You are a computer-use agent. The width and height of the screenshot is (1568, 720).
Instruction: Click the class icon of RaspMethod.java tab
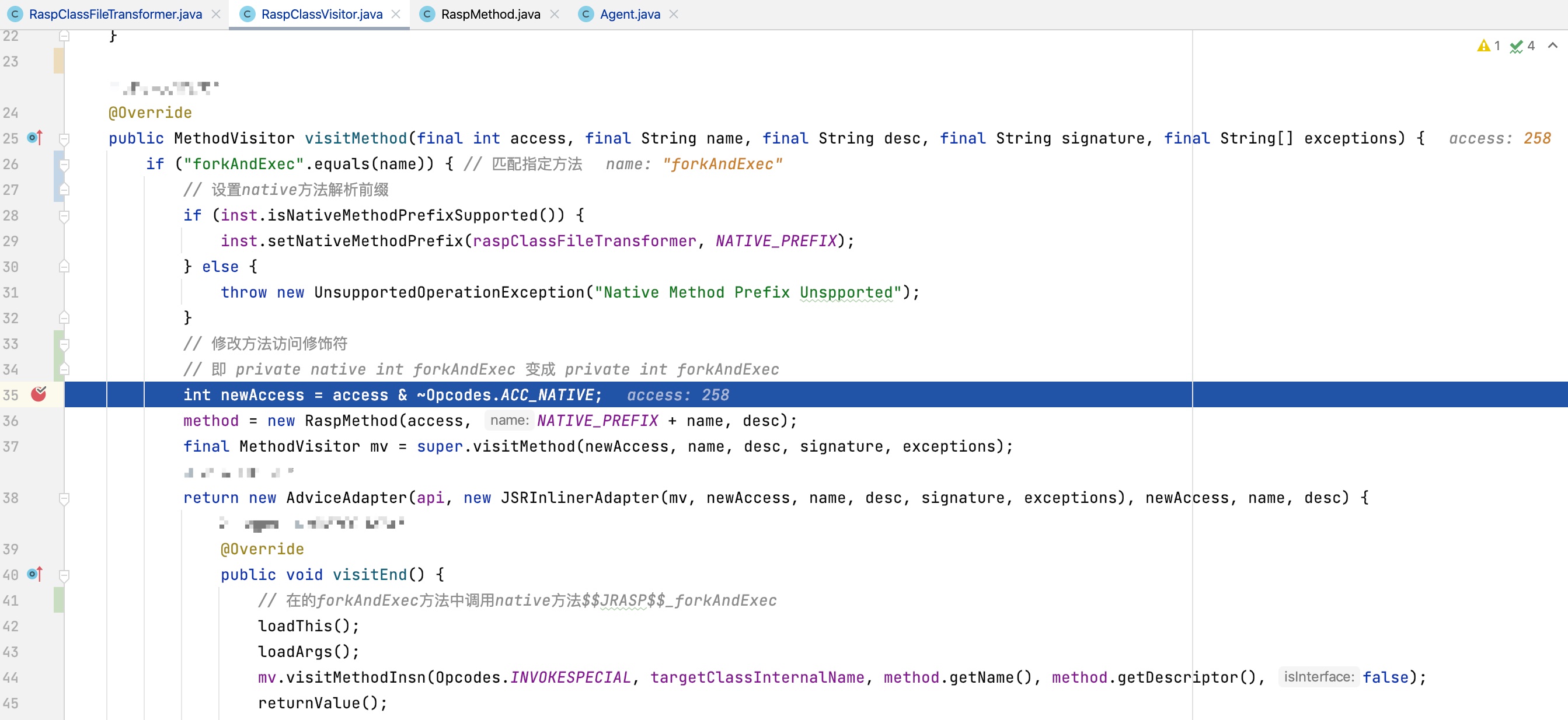[427, 14]
